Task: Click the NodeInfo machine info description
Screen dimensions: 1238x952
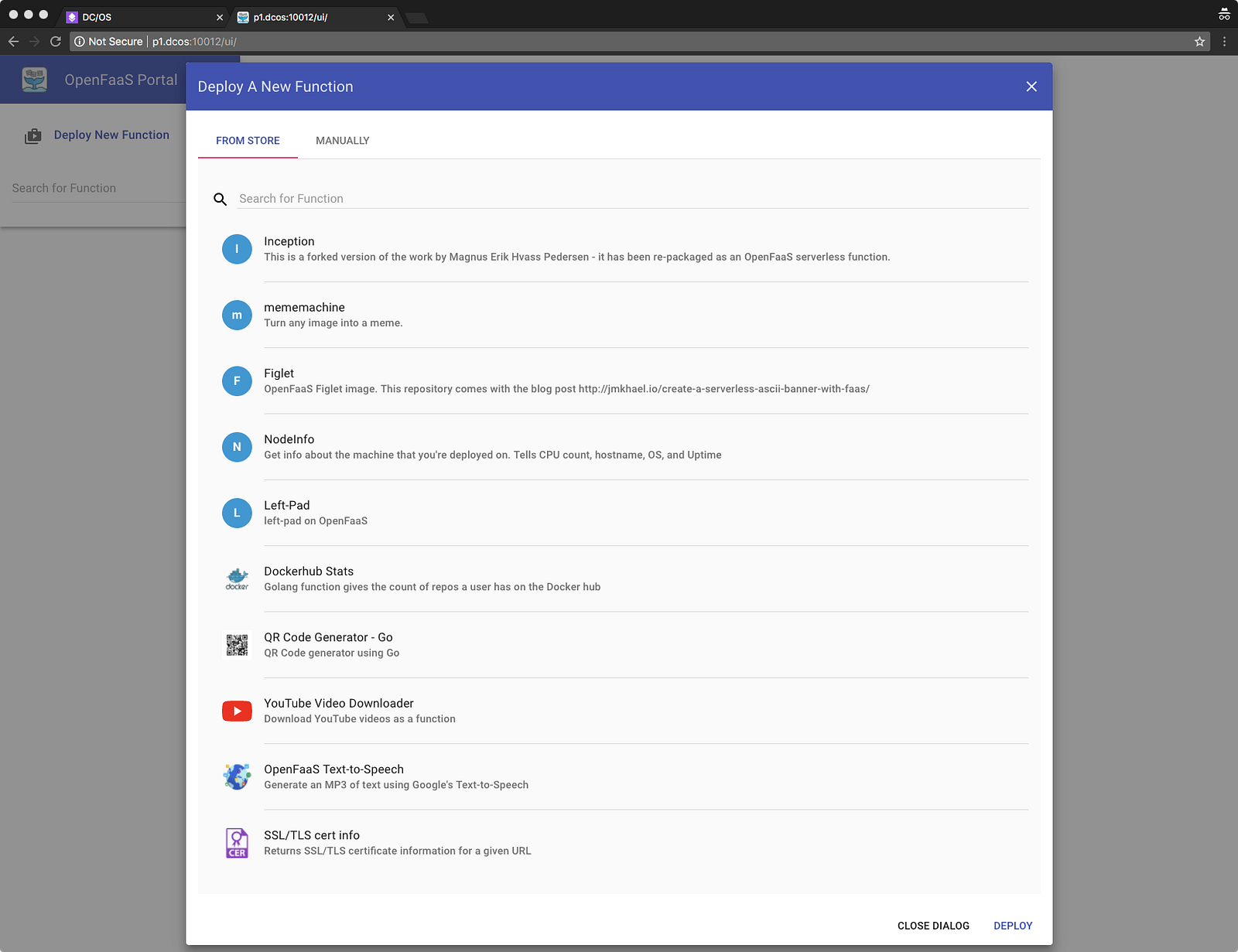Action: 493,455
